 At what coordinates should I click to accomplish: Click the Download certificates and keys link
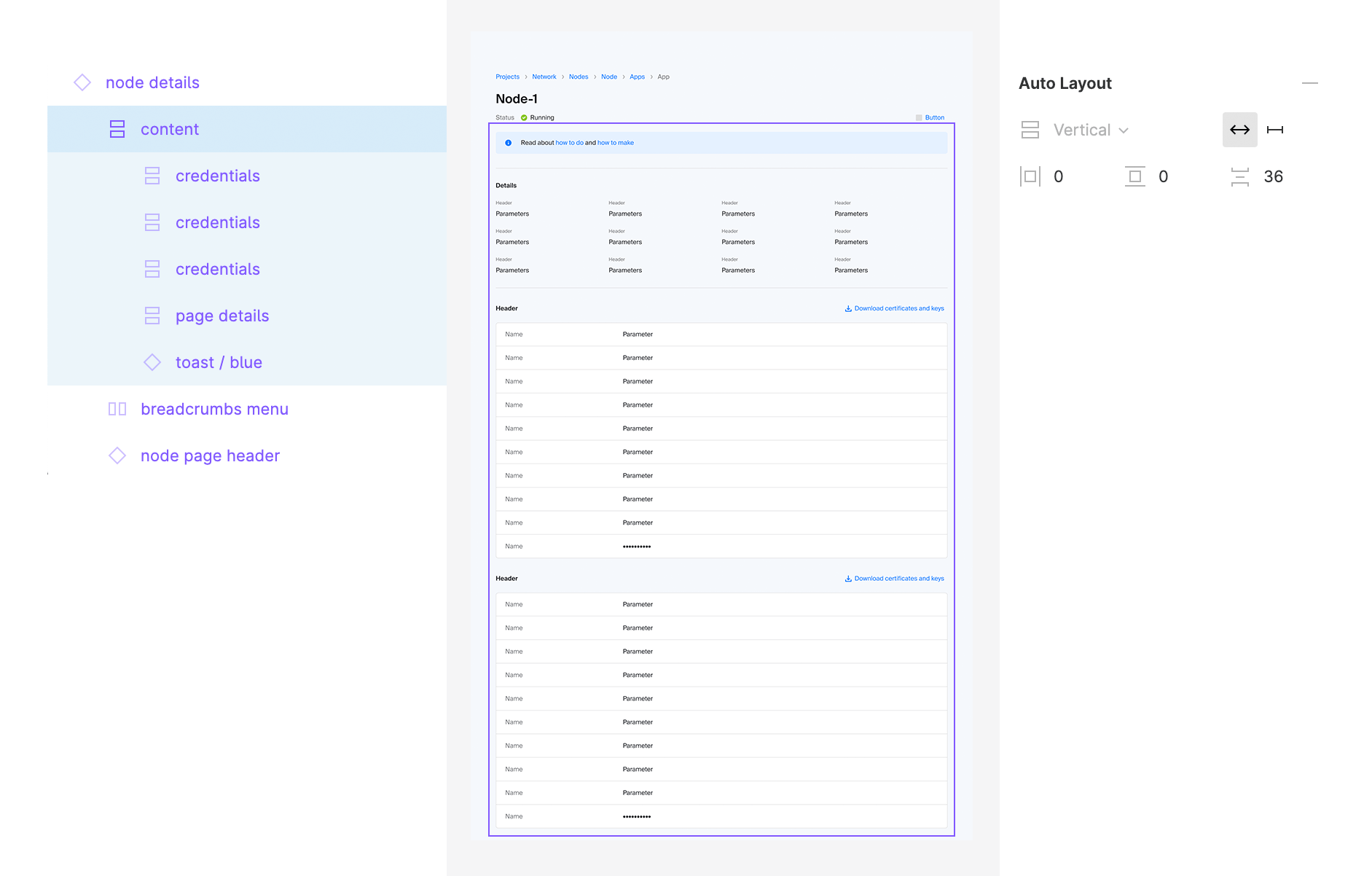click(893, 308)
